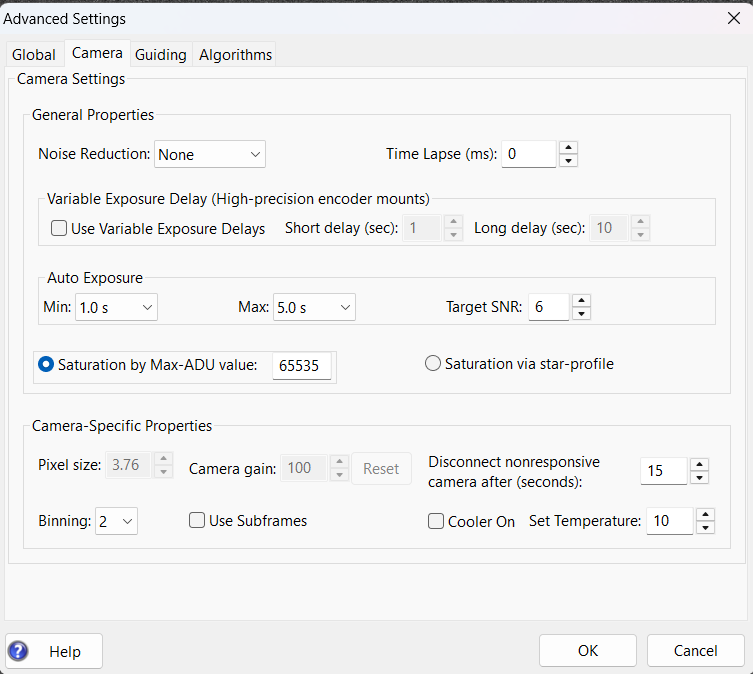Open the Algorithms tab

235,55
